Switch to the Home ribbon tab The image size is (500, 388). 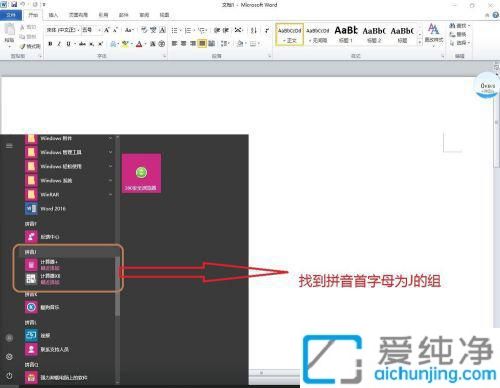(33, 15)
